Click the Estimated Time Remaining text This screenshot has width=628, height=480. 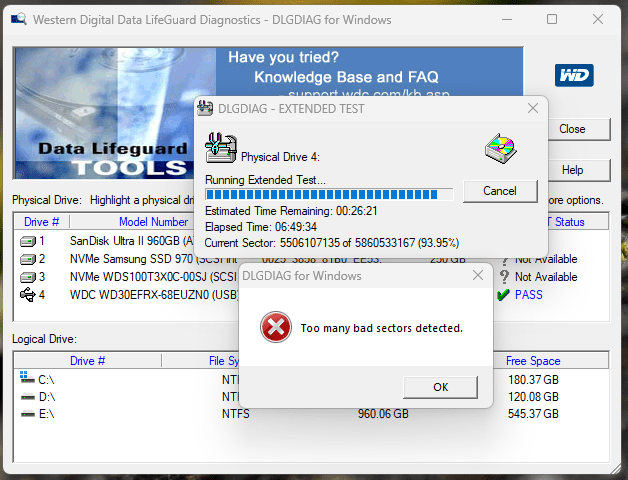click(291, 211)
